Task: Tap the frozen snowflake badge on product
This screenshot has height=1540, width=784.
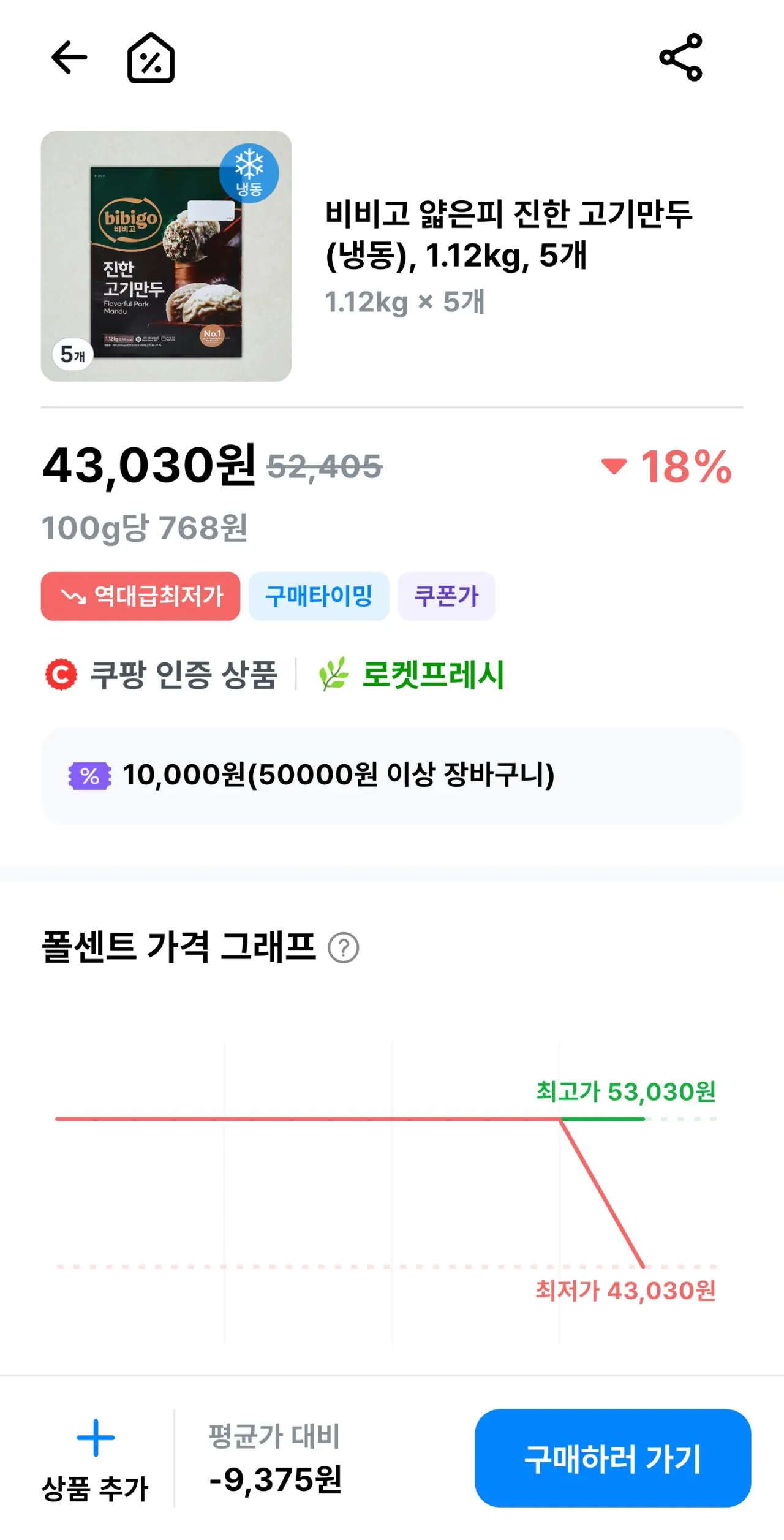Action: click(x=249, y=173)
